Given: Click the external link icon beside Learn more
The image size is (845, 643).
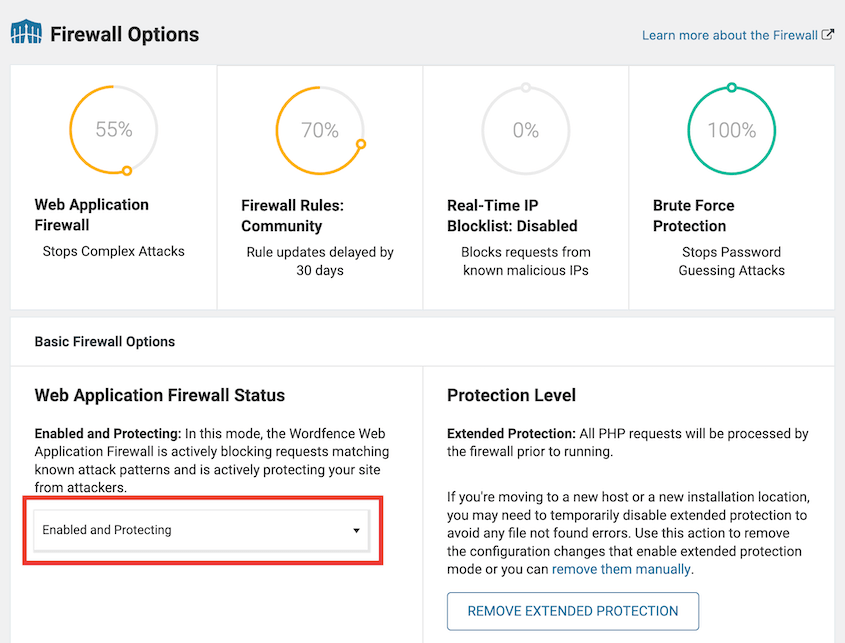Looking at the screenshot, I should tap(828, 35).
